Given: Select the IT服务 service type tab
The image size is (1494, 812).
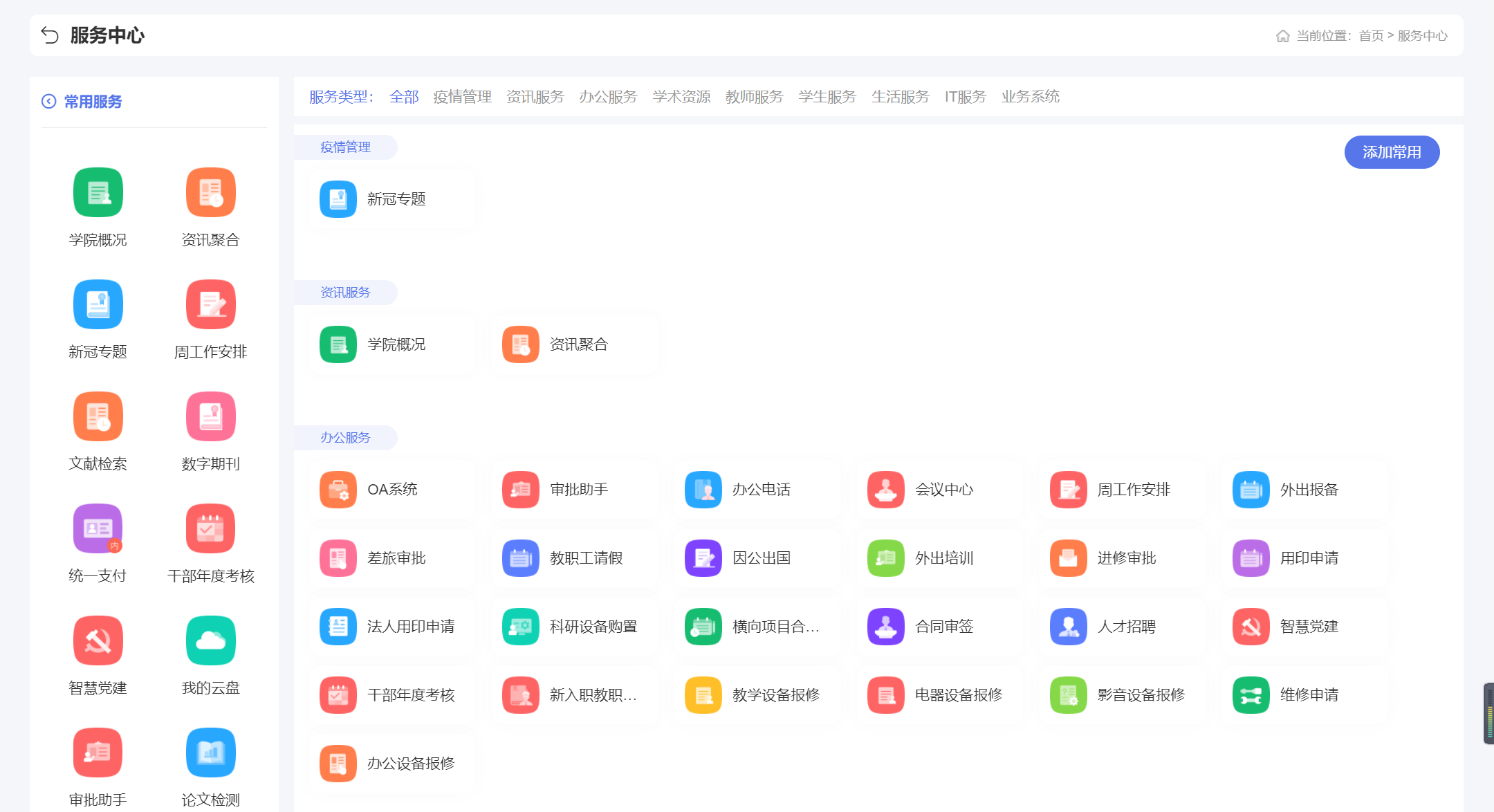Looking at the screenshot, I should point(965,97).
